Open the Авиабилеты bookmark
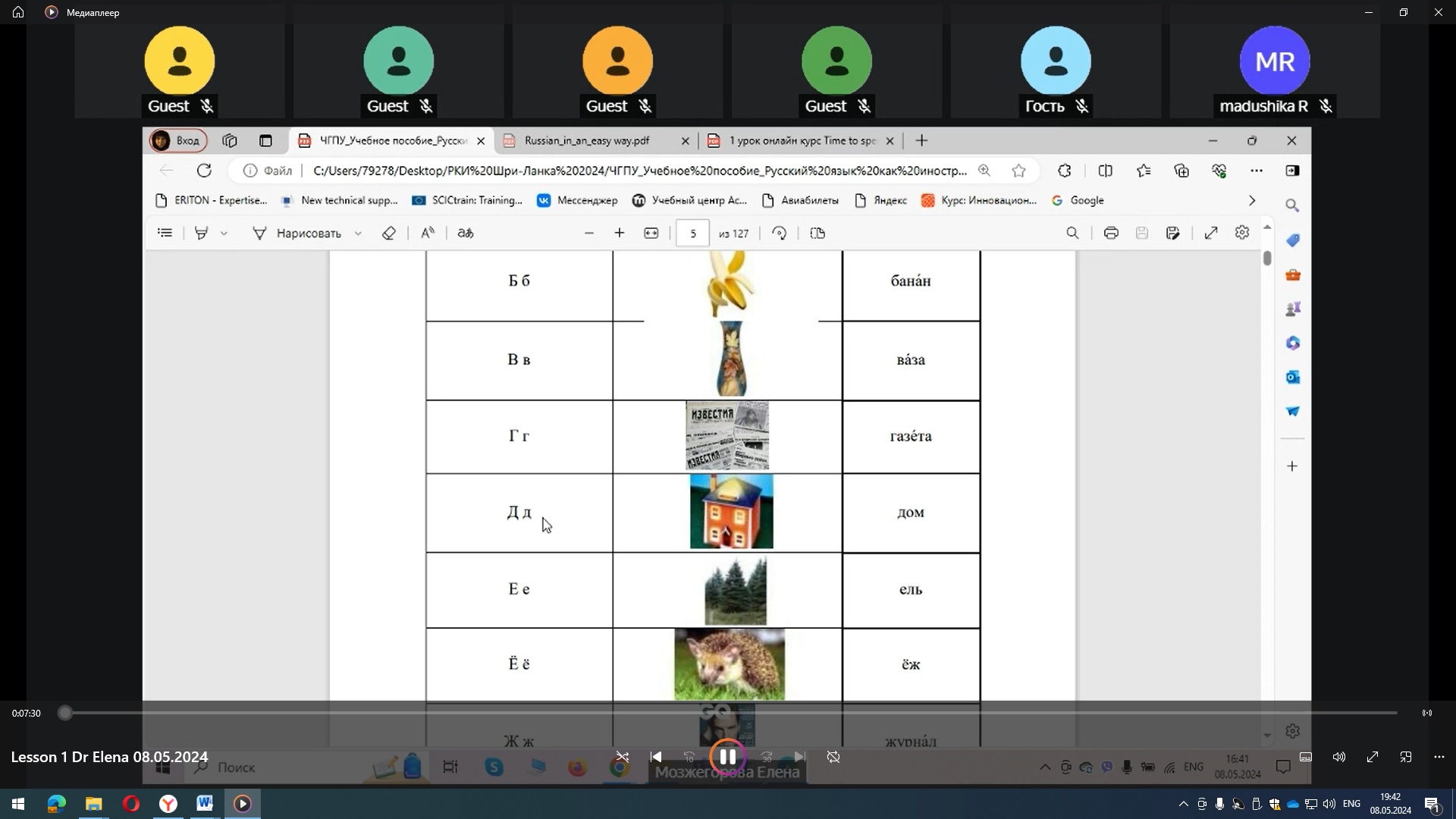Screen dimensions: 1456x819 click(800, 200)
